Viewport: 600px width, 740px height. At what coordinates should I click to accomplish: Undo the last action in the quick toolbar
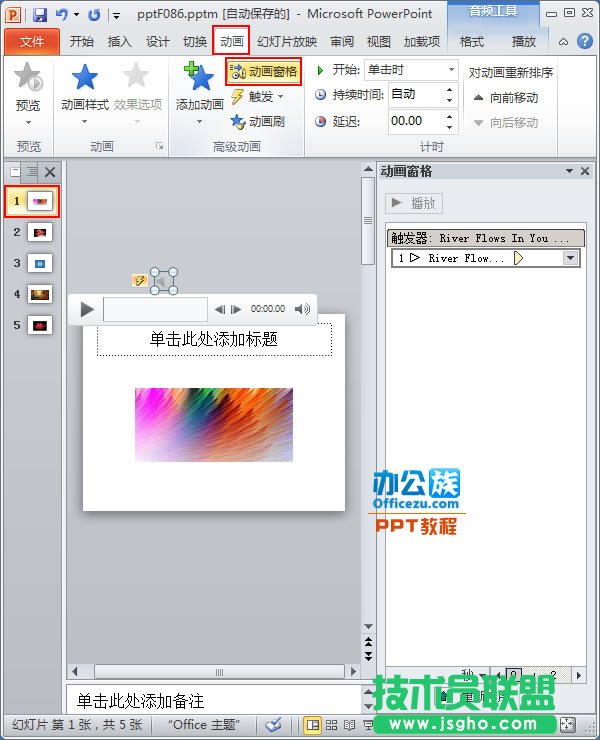[x=61, y=15]
